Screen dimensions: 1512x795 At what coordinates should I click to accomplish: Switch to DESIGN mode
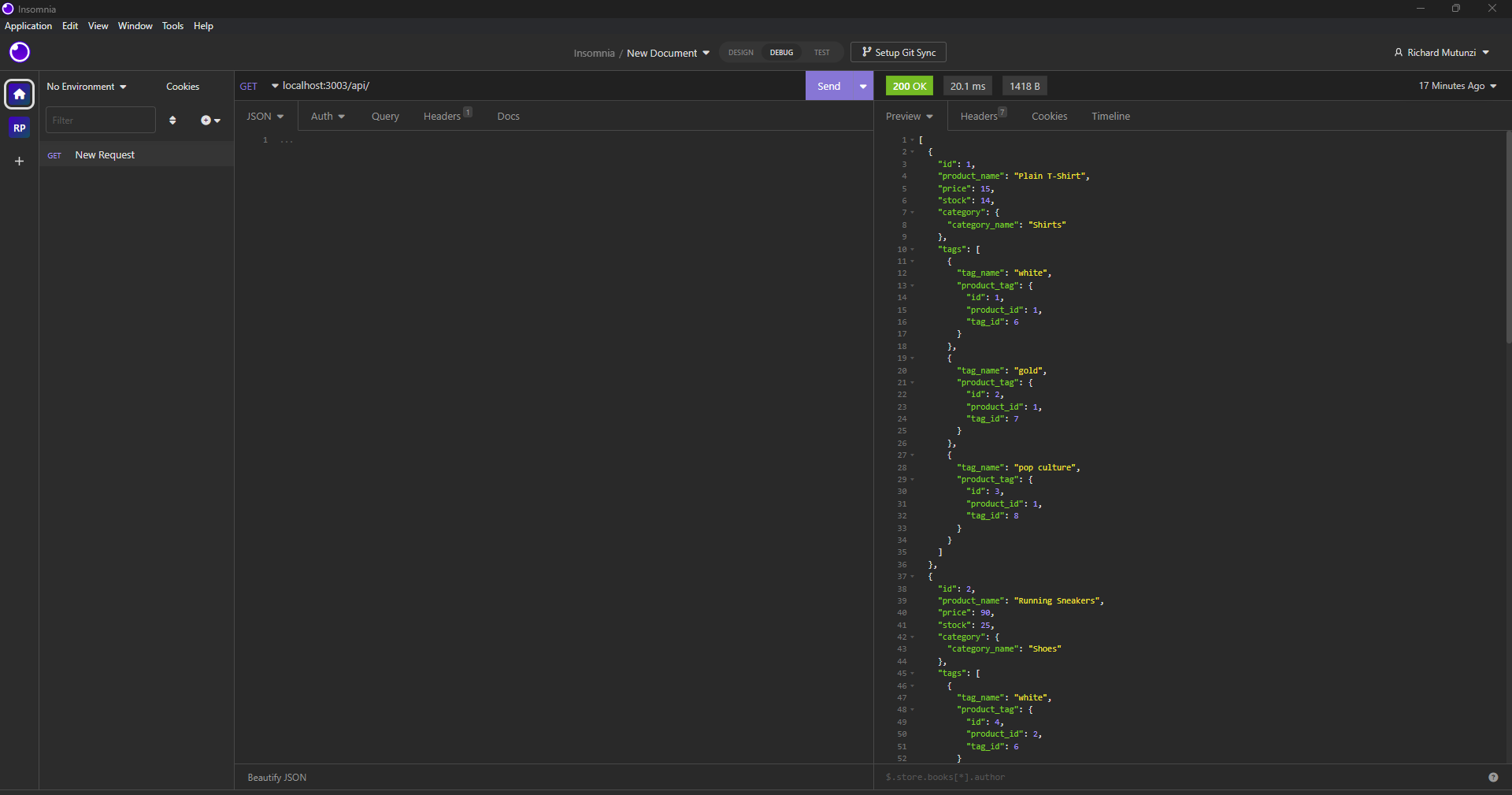[739, 52]
